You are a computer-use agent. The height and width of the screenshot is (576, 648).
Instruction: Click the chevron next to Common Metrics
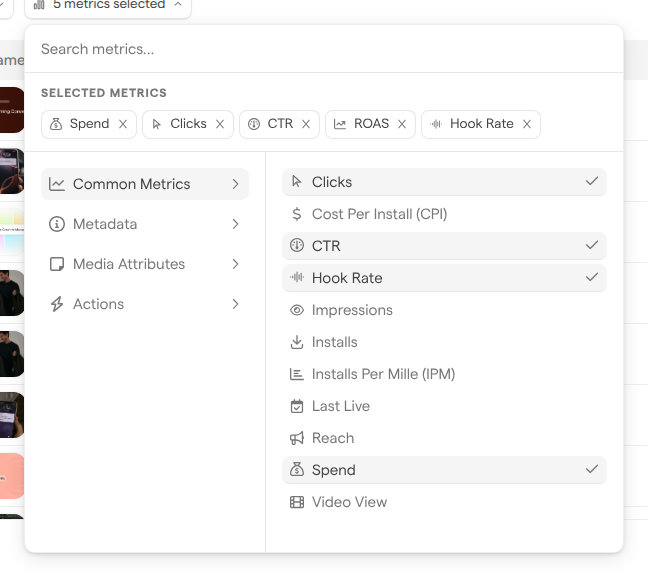point(235,184)
